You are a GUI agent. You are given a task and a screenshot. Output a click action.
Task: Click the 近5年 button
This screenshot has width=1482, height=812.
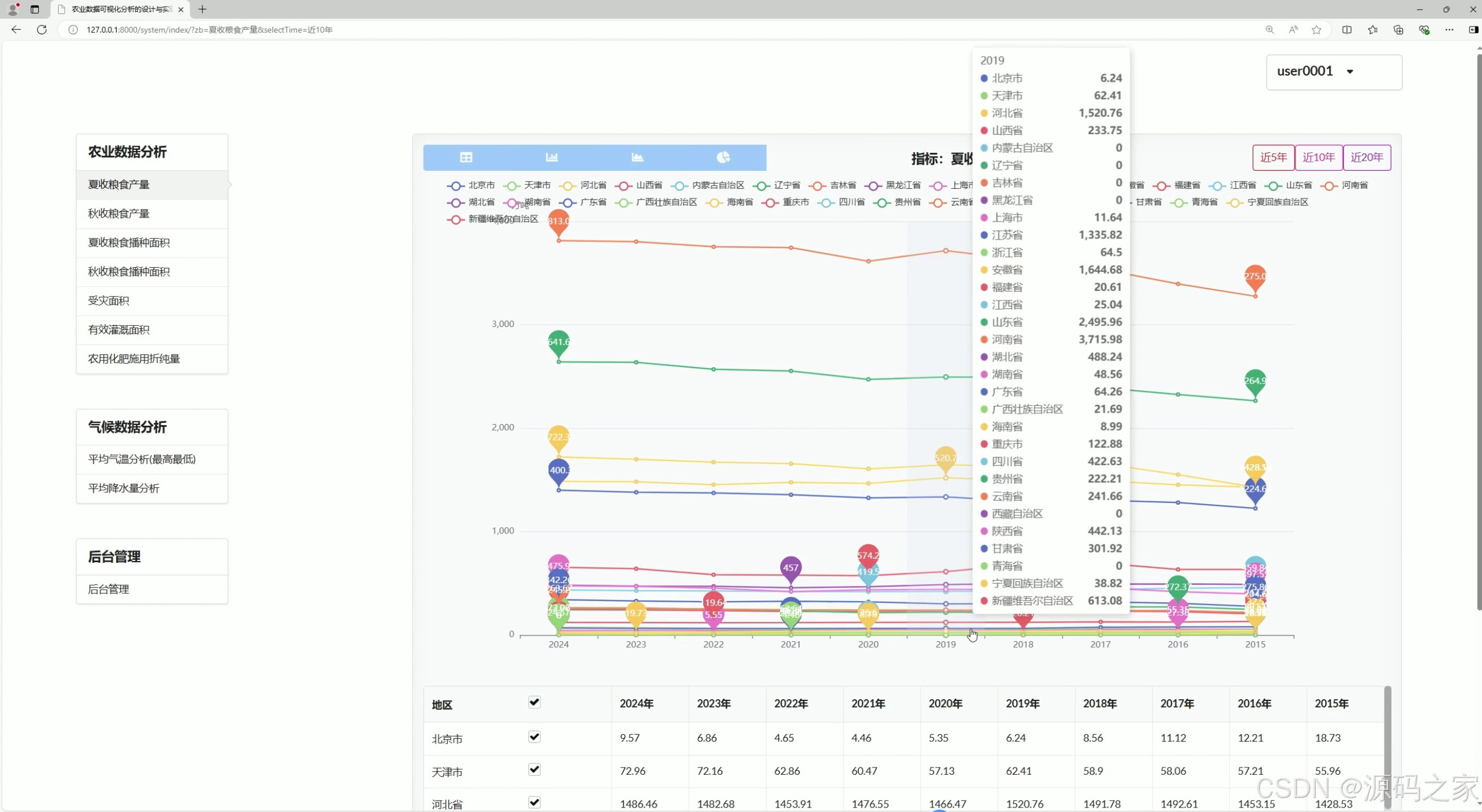tap(1273, 157)
